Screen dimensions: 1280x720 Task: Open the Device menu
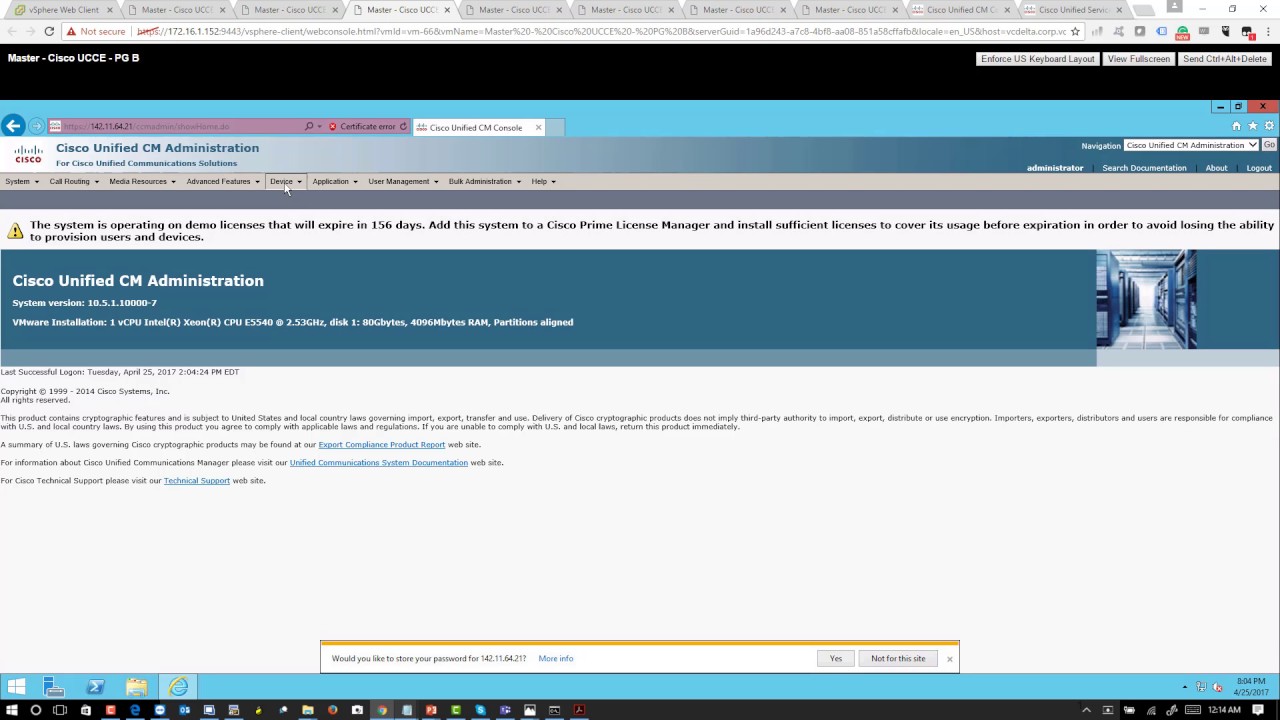[x=285, y=181]
